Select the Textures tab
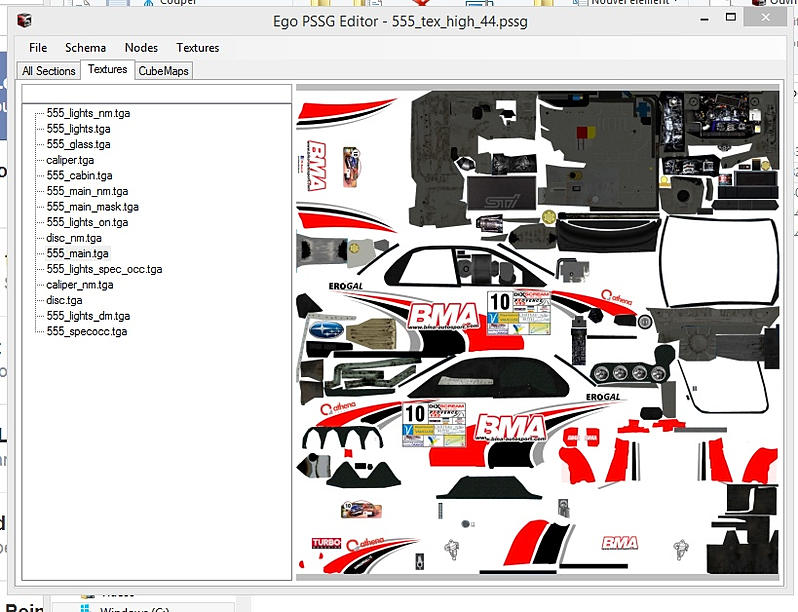Viewport: 798px width, 612px height. [107, 69]
